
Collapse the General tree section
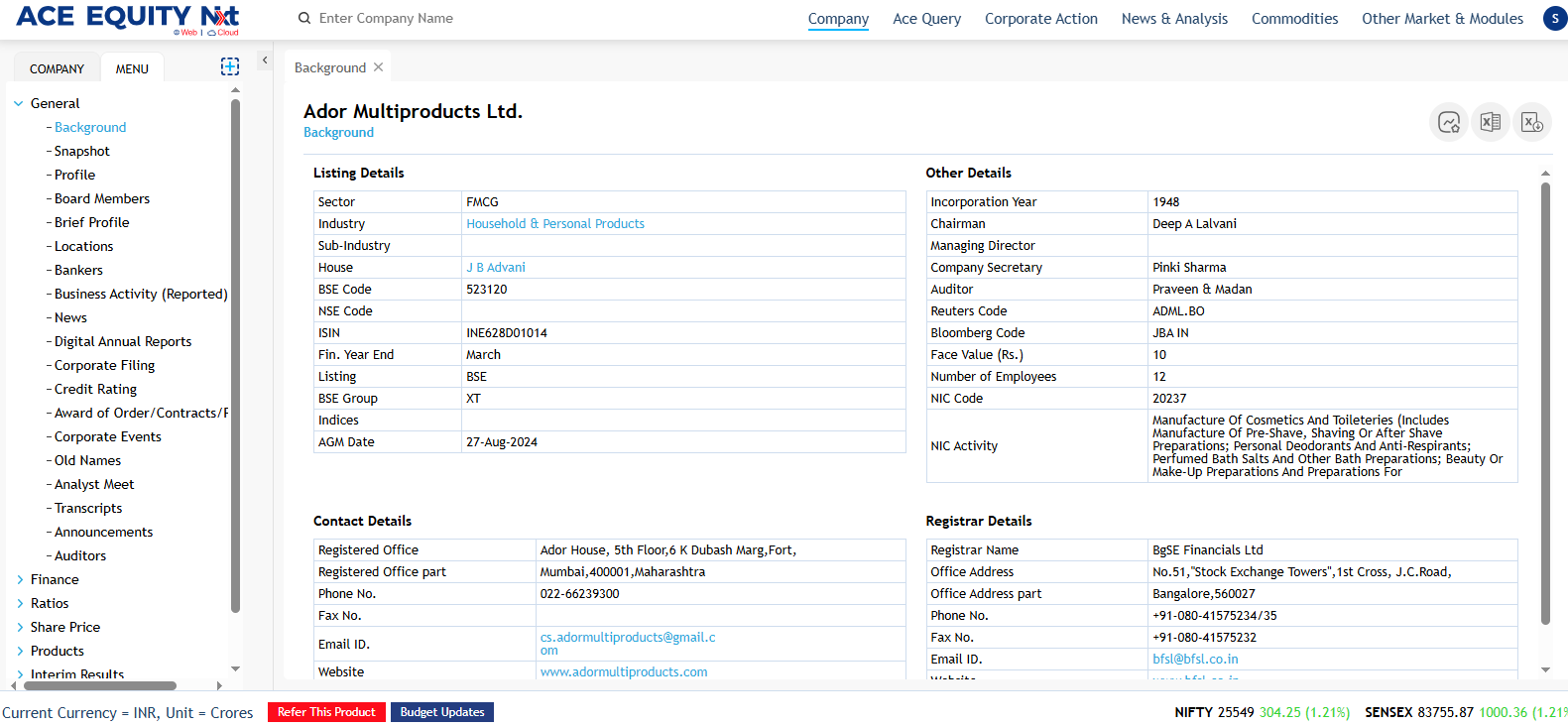tap(19, 103)
